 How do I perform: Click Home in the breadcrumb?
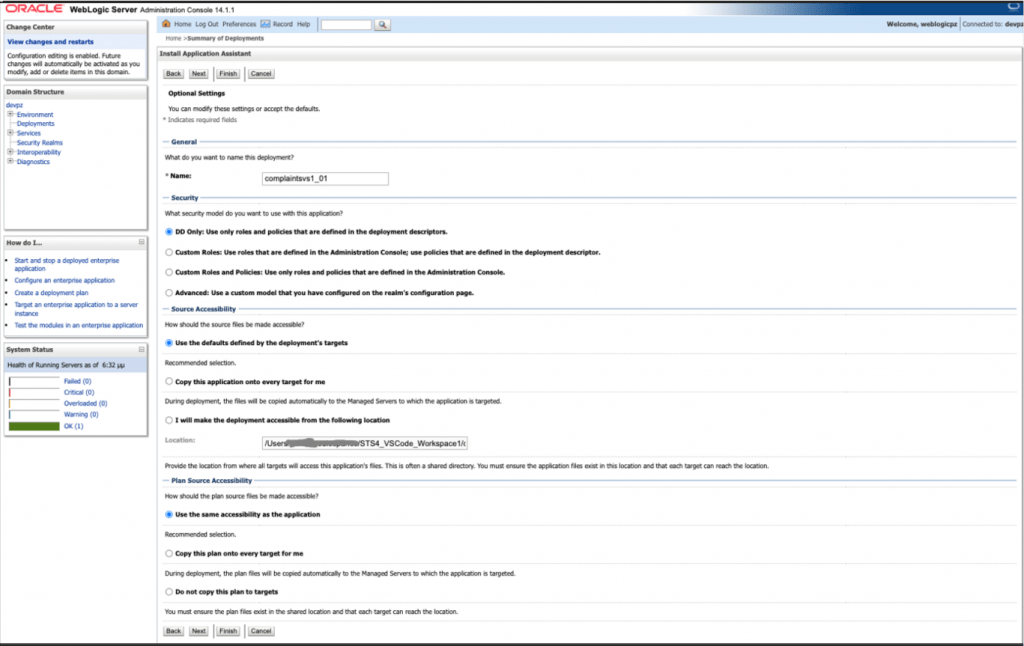[x=173, y=39]
